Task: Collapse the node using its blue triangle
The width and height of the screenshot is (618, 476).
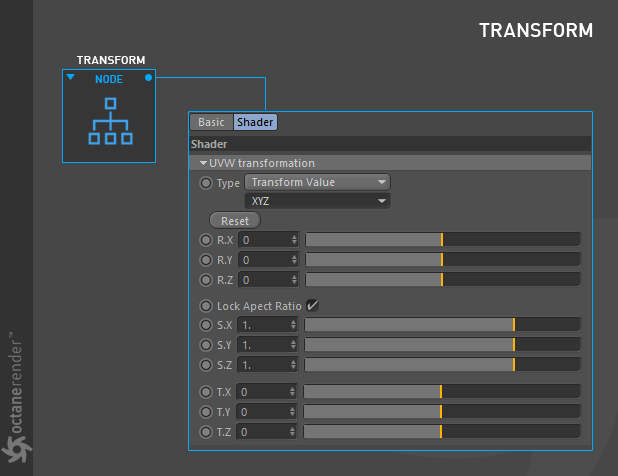Action: (71, 76)
